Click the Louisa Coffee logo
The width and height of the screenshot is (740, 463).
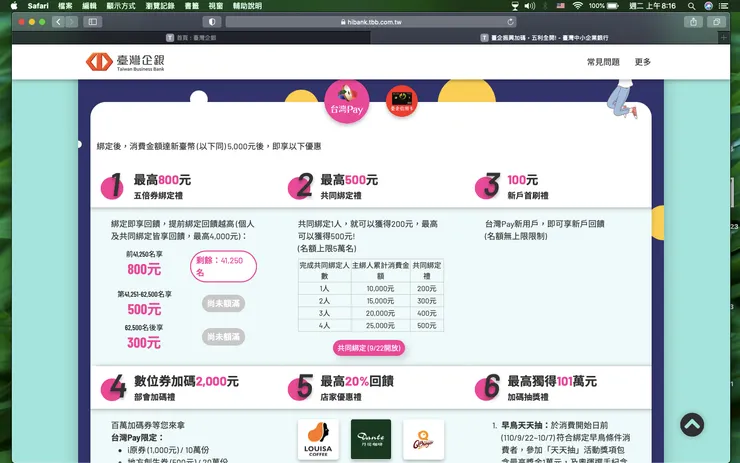318,439
